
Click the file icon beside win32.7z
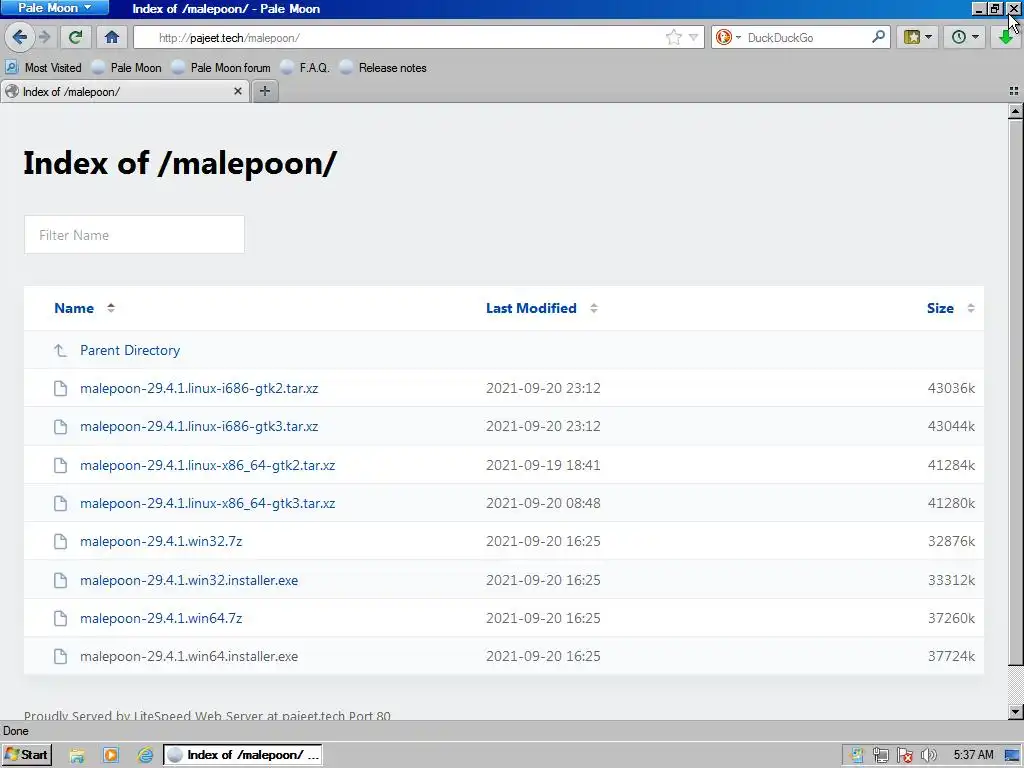point(60,541)
